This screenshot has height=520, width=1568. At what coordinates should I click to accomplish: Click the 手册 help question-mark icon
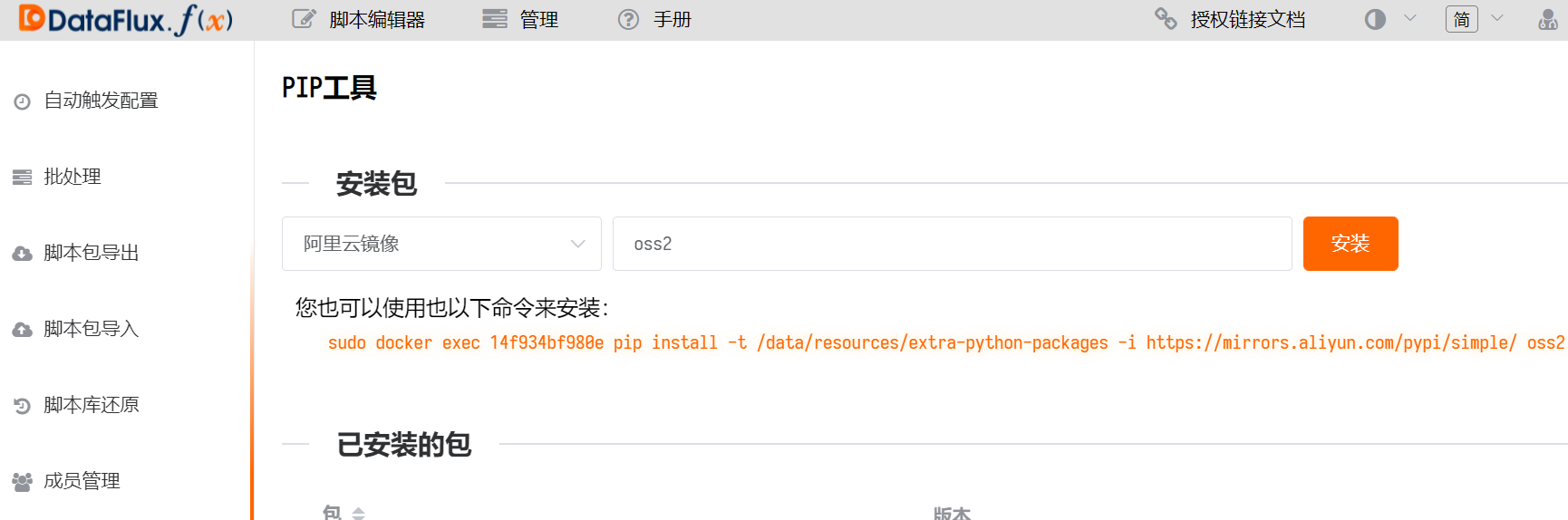pos(628,20)
